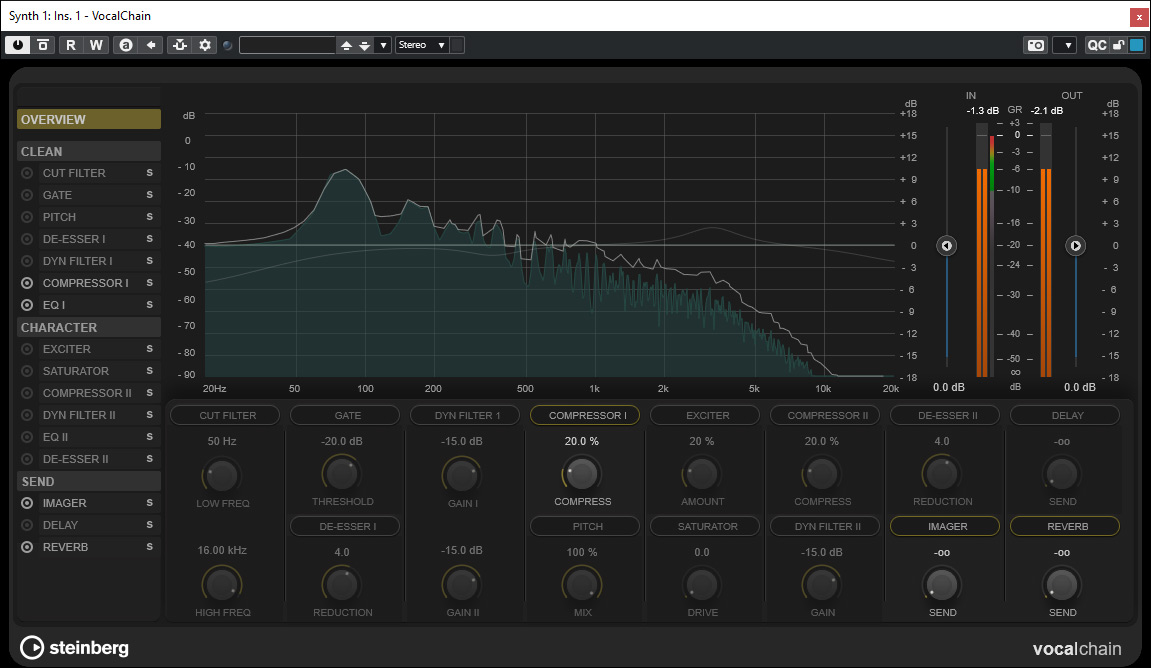The height and width of the screenshot is (668, 1151).
Task: Turn off the Reverb module toggle
Action: (x=27, y=547)
